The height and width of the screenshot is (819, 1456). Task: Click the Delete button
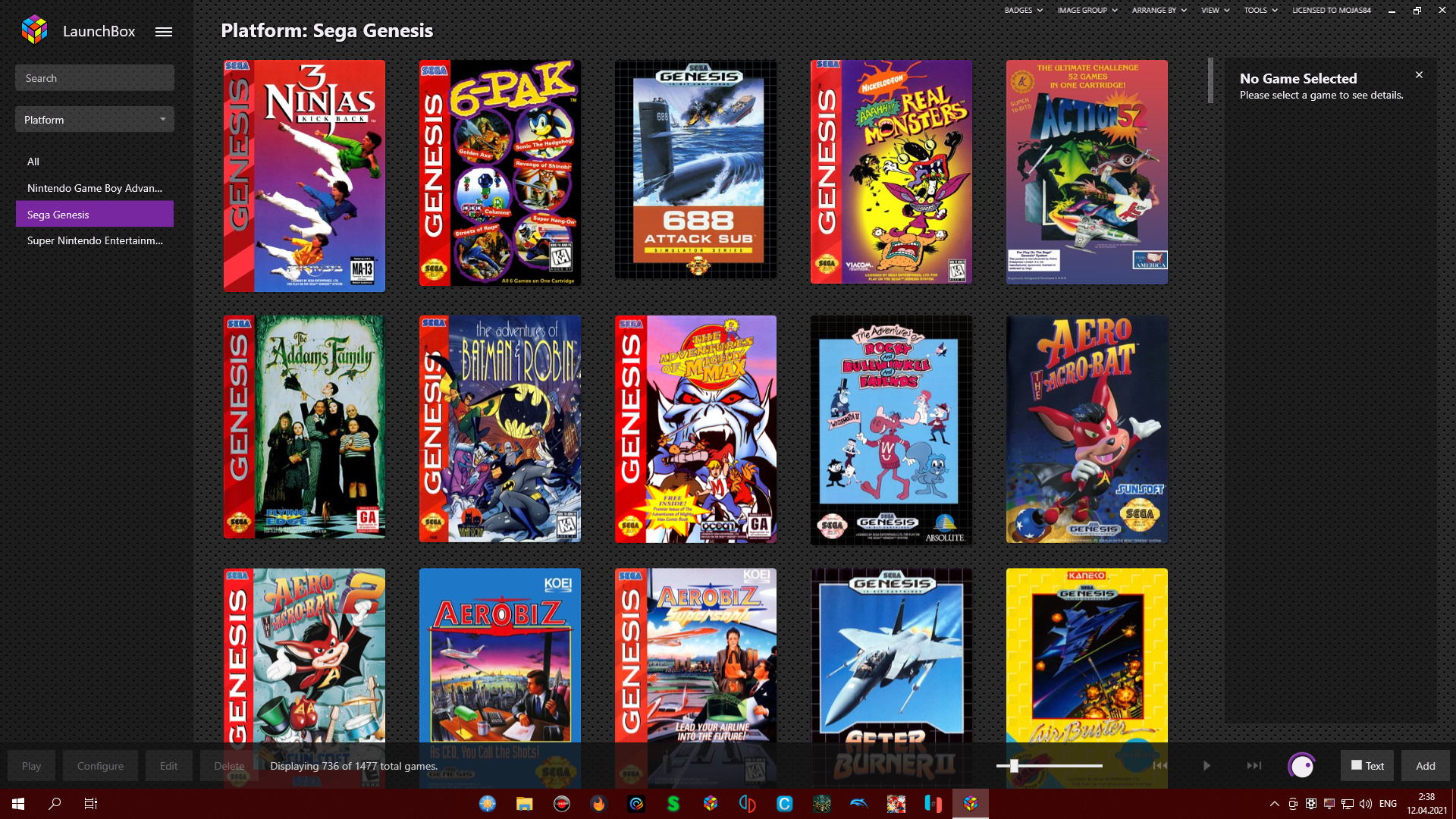(x=229, y=766)
